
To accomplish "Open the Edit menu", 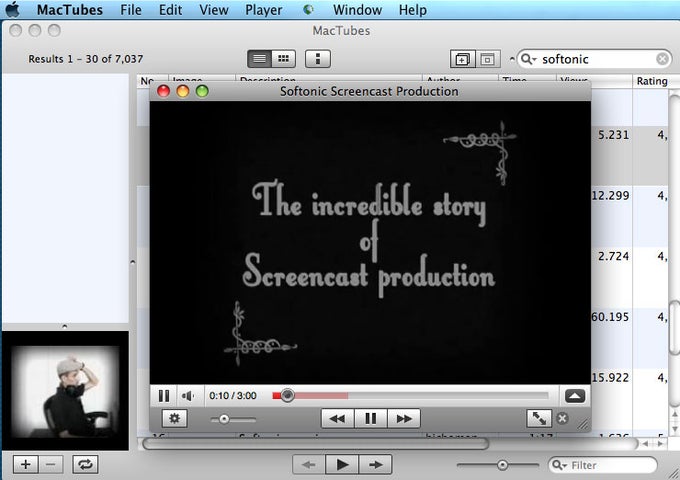I will (170, 10).
